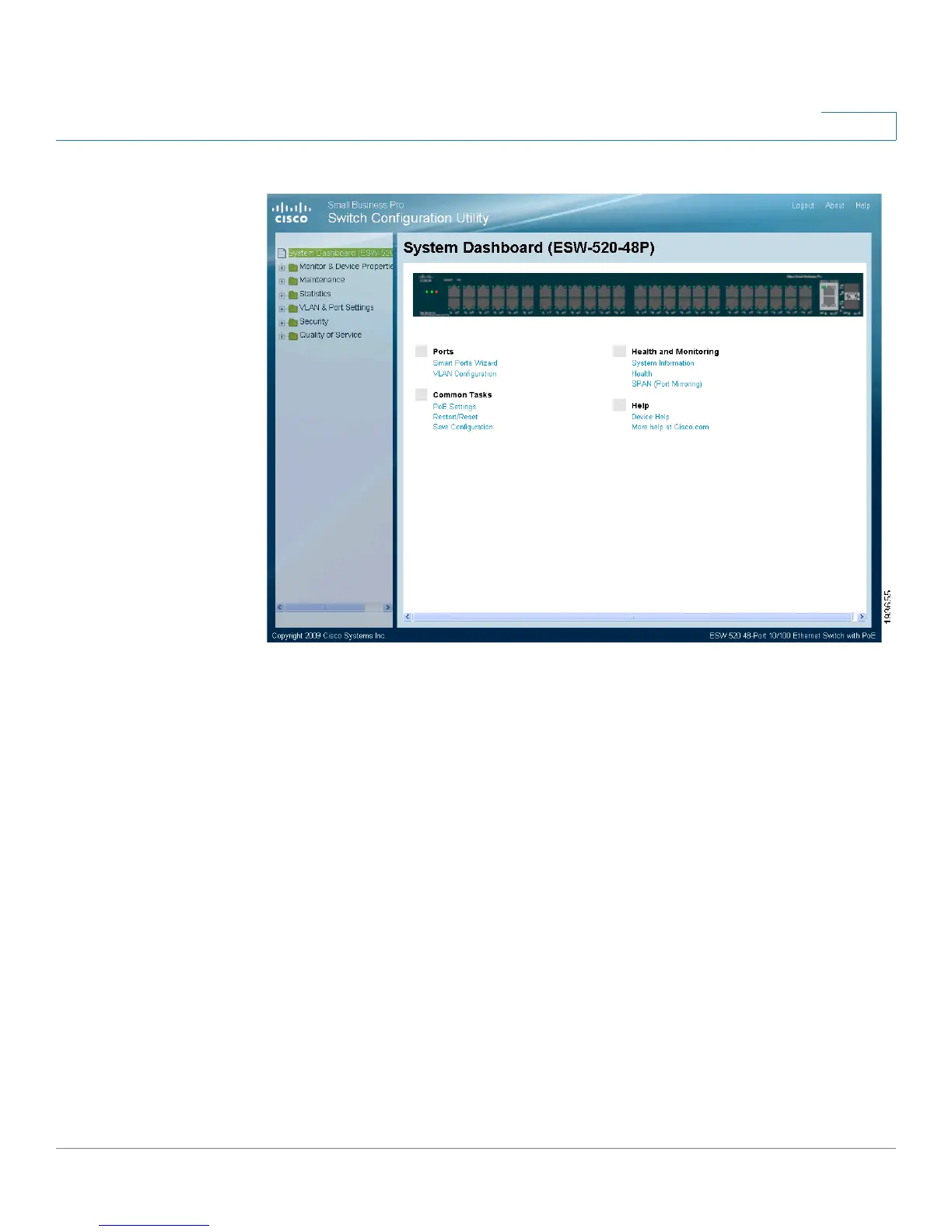Viewport: 952px width, 1232px height.
Task: Click the Health and Monitoring section icon
Action: 620,351
